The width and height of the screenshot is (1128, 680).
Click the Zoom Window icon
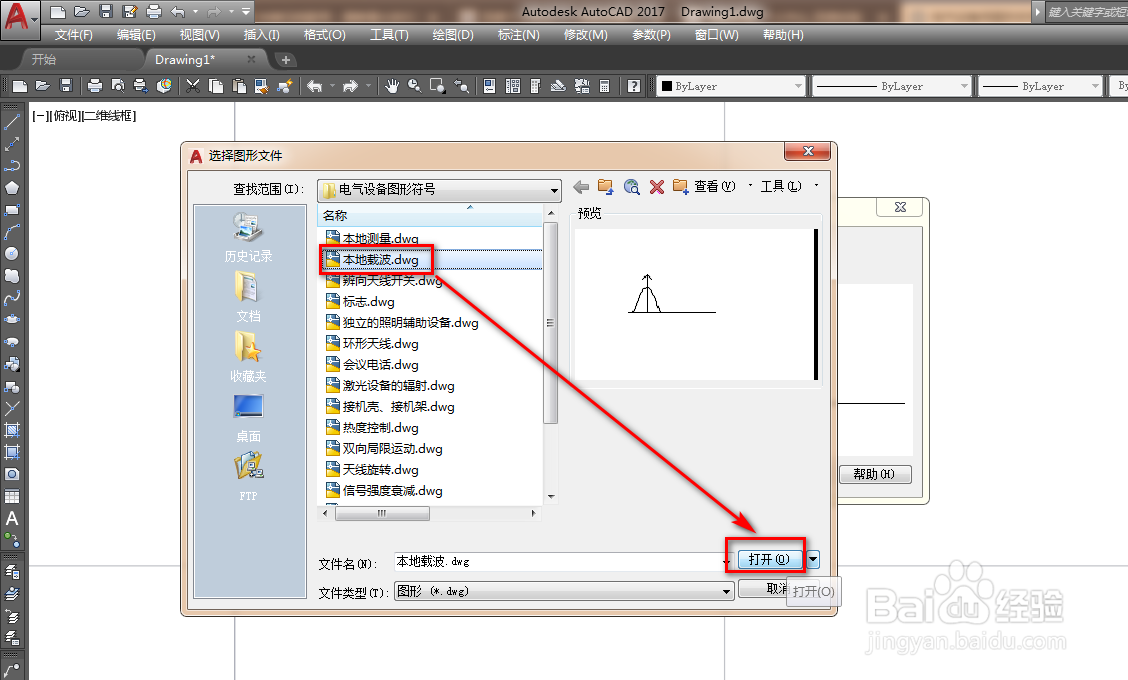[437, 86]
